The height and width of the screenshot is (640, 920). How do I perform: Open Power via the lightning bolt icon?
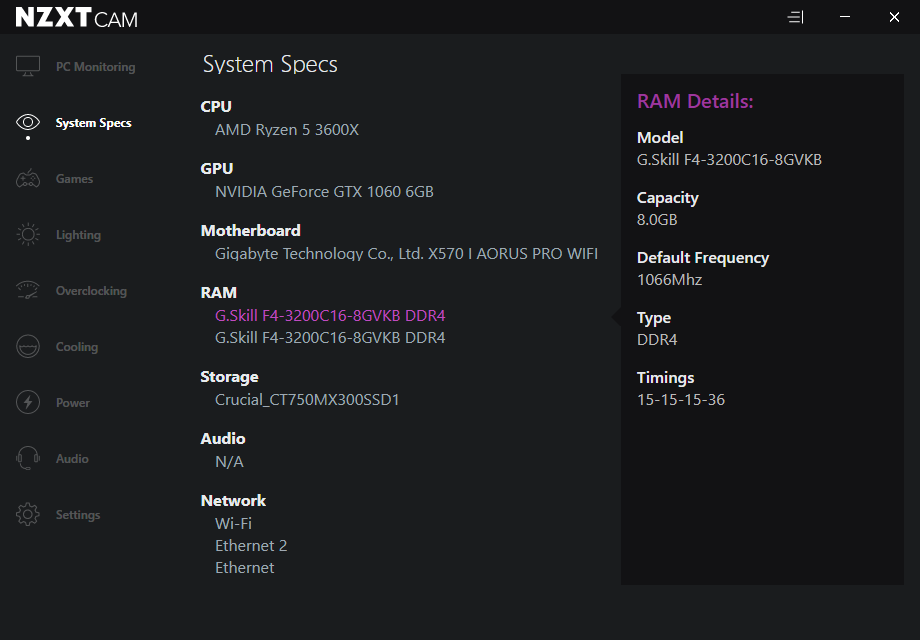pos(28,403)
